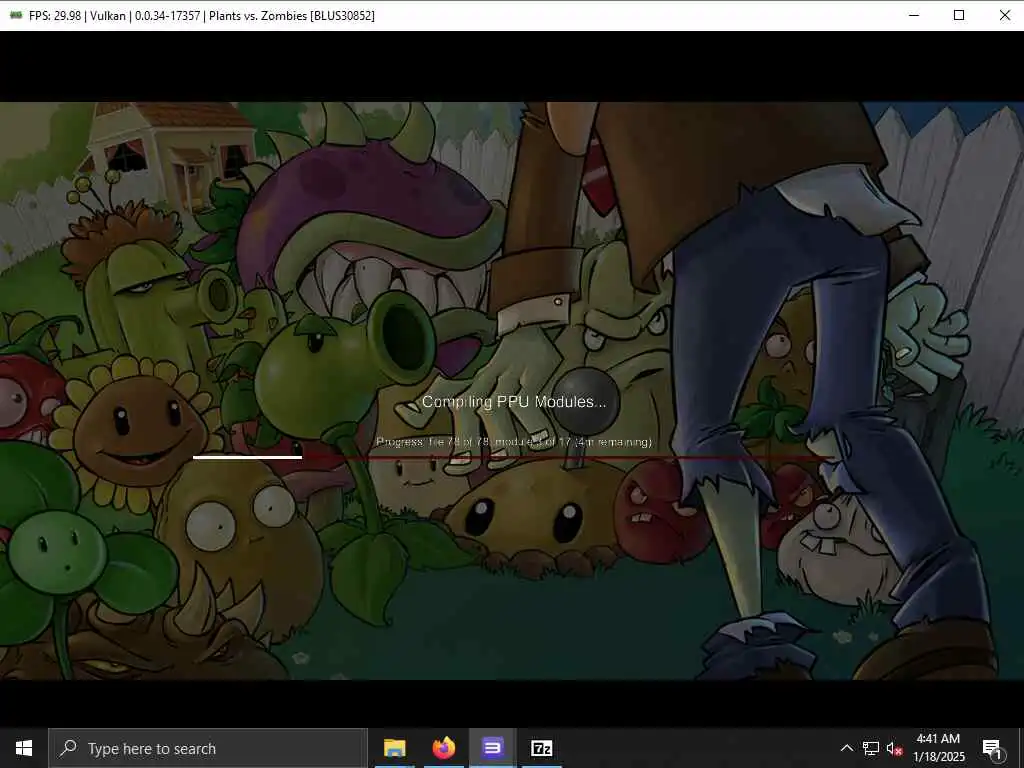Click the muted volume tray icon
Viewport: 1024px width, 768px height.
pos(894,748)
